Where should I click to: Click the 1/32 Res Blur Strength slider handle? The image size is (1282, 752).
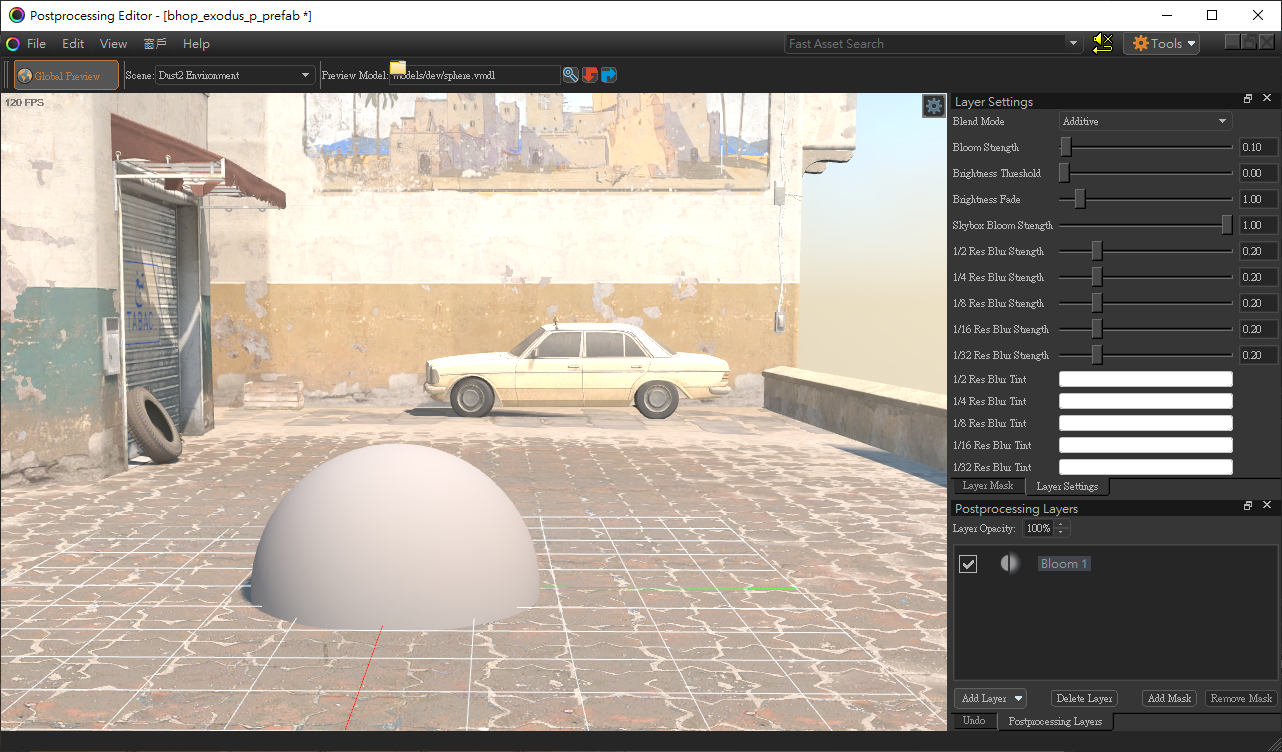point(1097,355)
